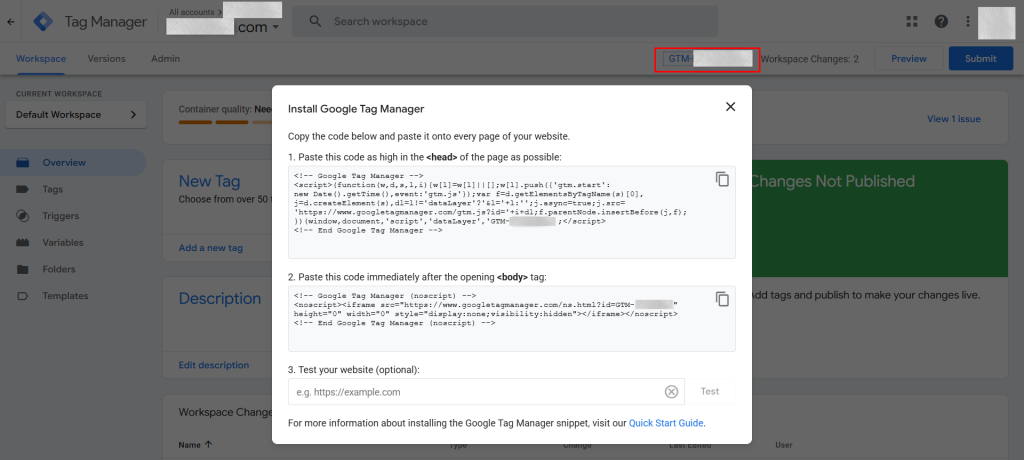Click Add a new tag link
The height and width of the screenshot is (460, 1024).
(x=211, y=248)
